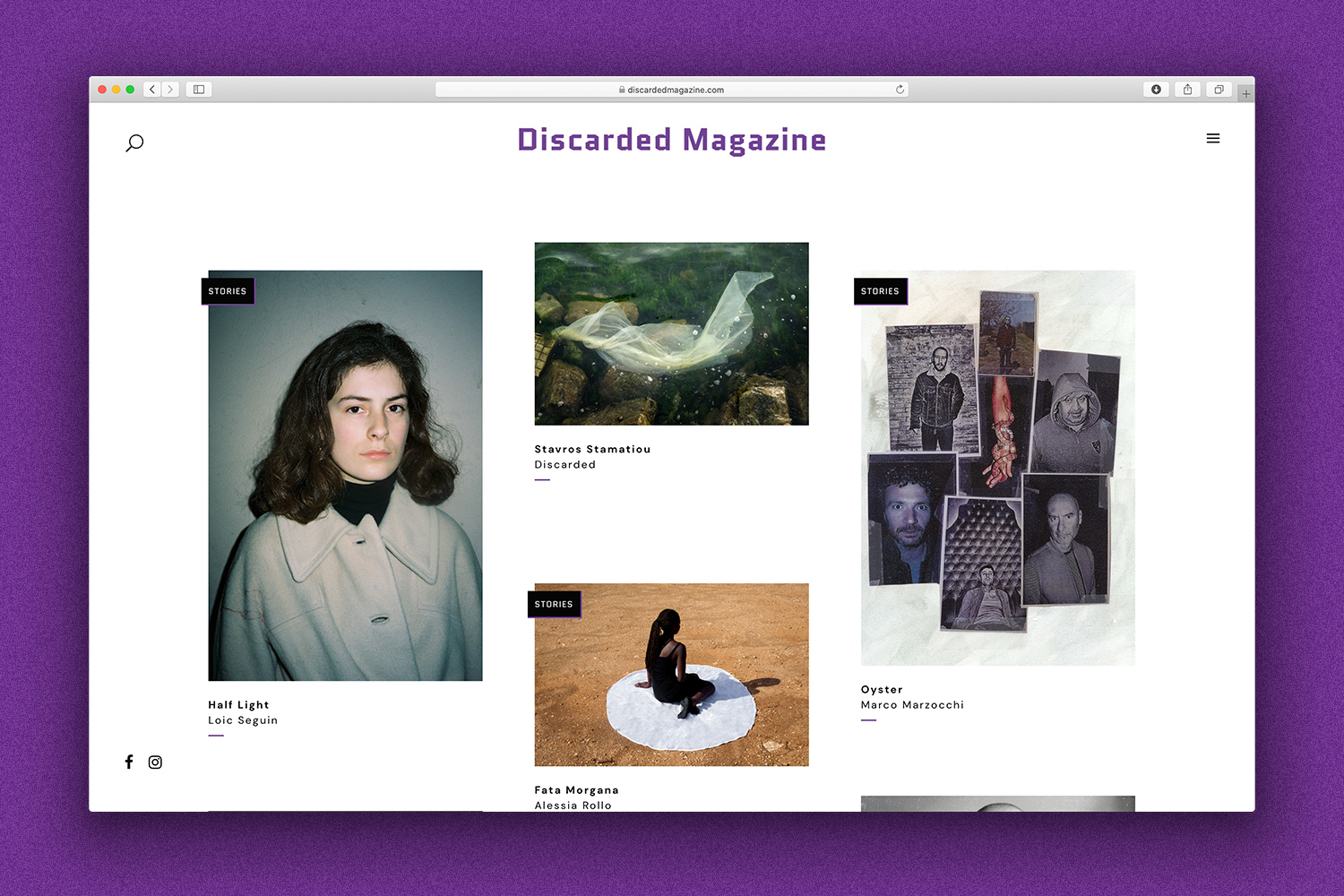Reload the page with refresh icon
Screen dimensions: 1344x896
pyautogui.click(x=900, y=90)
